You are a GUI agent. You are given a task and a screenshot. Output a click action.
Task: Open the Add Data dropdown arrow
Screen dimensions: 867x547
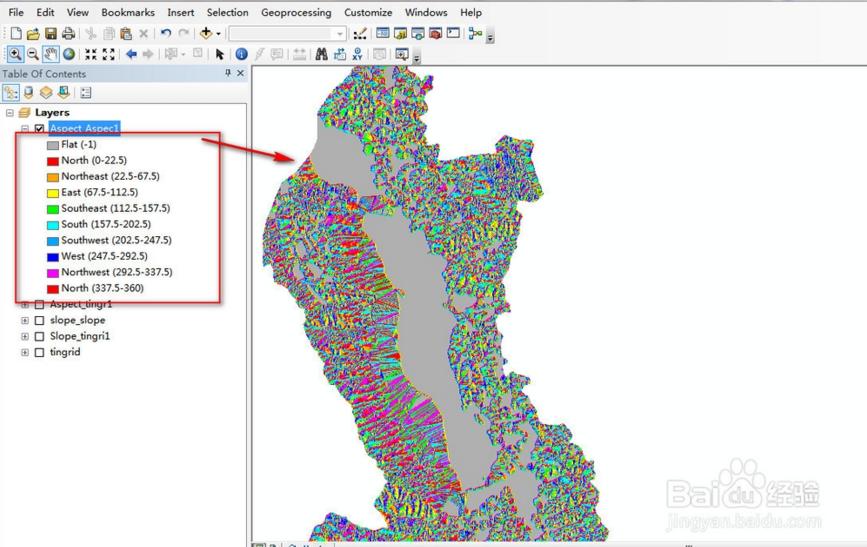[218, 34]
